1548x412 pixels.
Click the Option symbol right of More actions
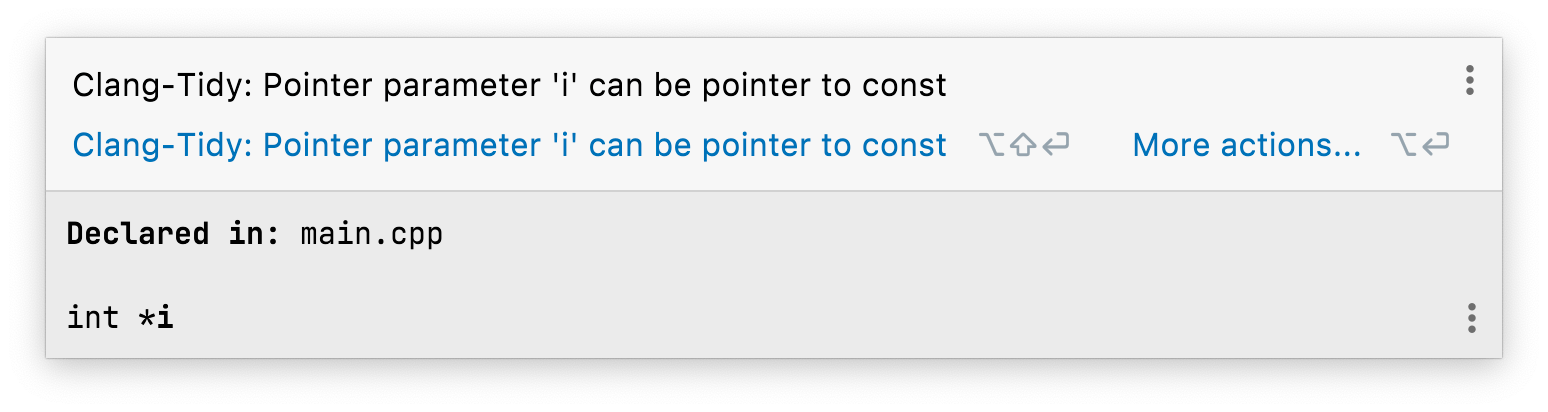1404,146
